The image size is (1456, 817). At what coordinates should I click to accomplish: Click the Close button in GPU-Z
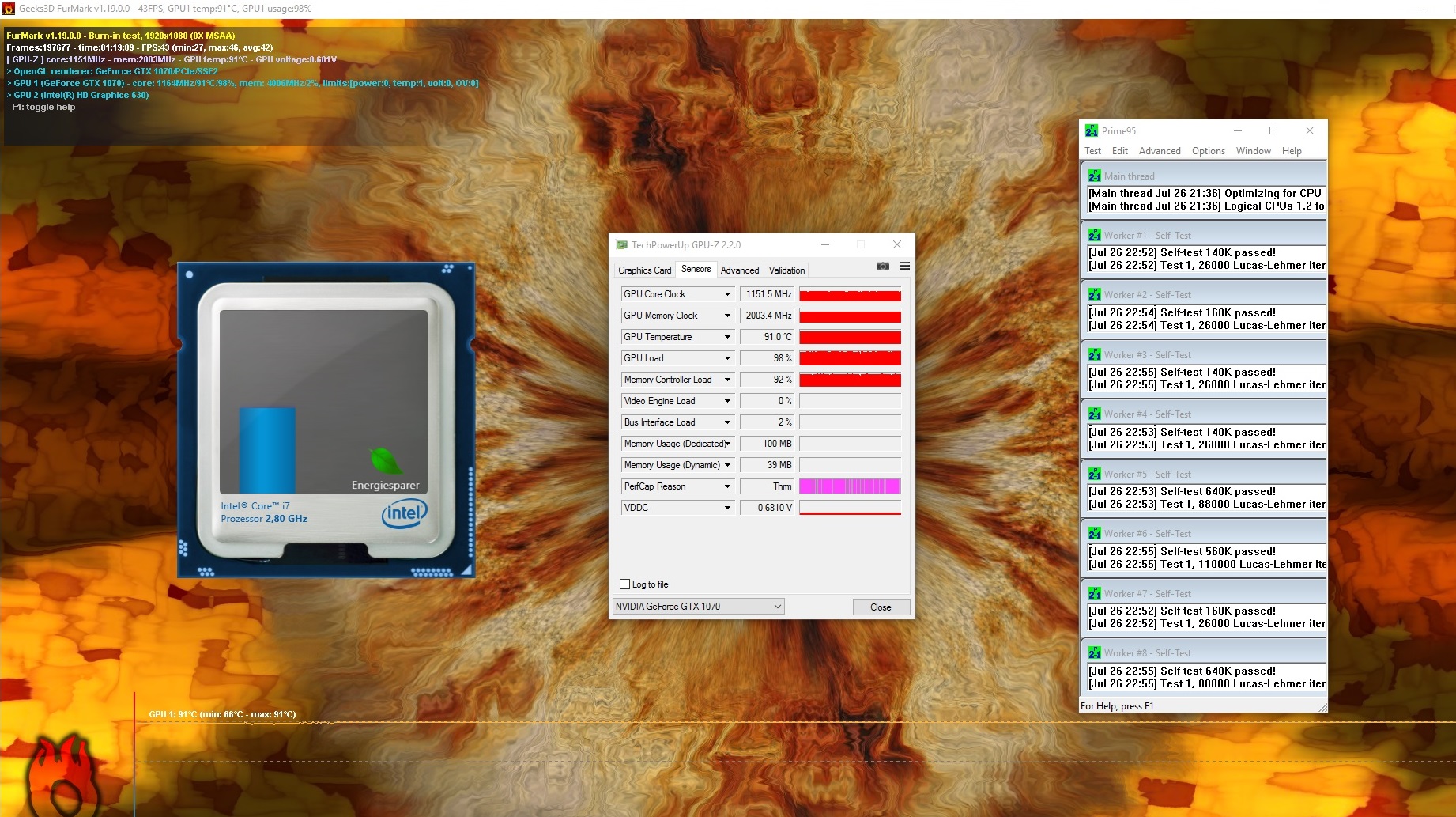coord(881,607)
